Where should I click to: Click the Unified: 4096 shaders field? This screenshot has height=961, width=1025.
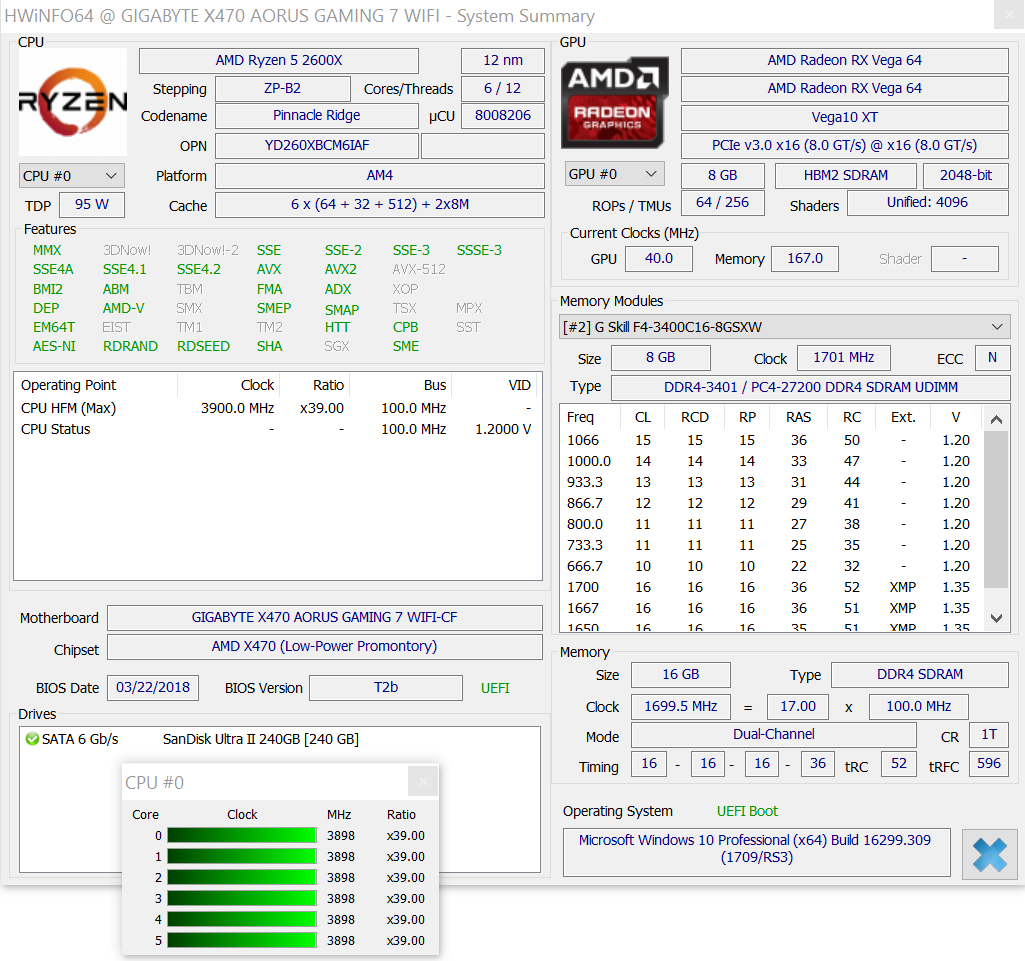(x=928, y=203)
